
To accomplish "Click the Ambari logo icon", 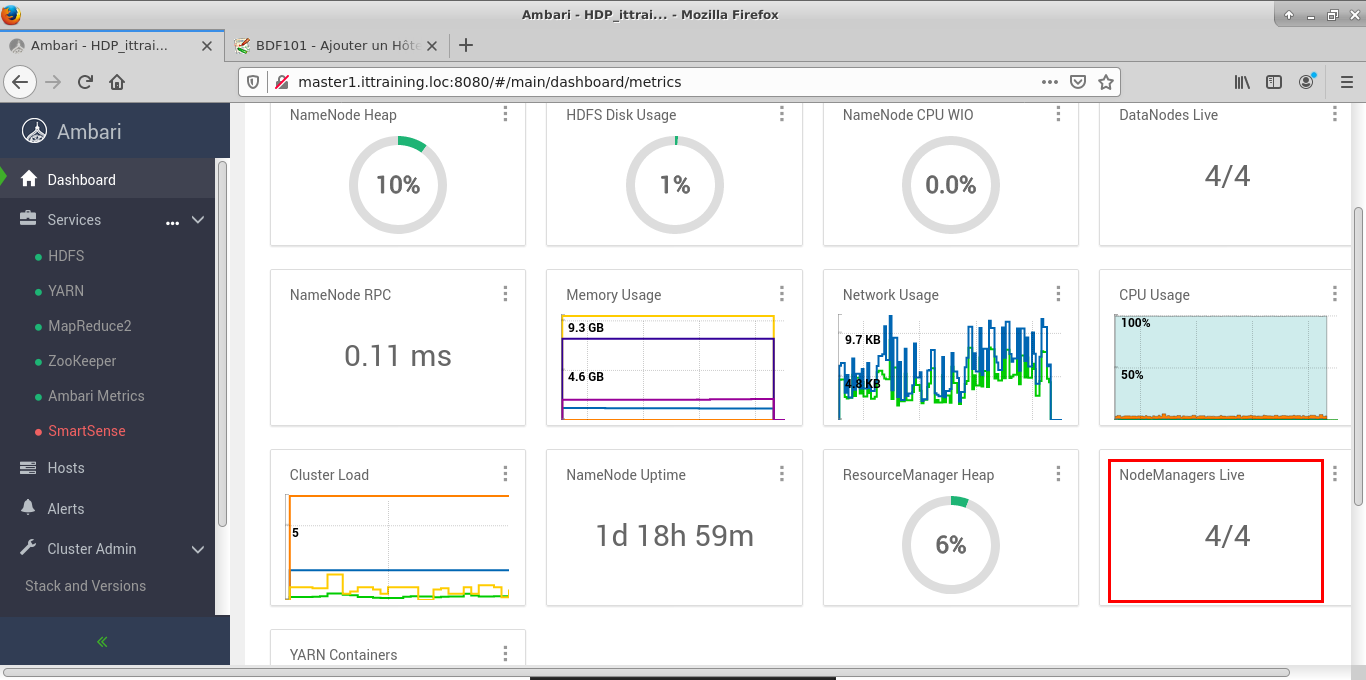I will point(35,132).
